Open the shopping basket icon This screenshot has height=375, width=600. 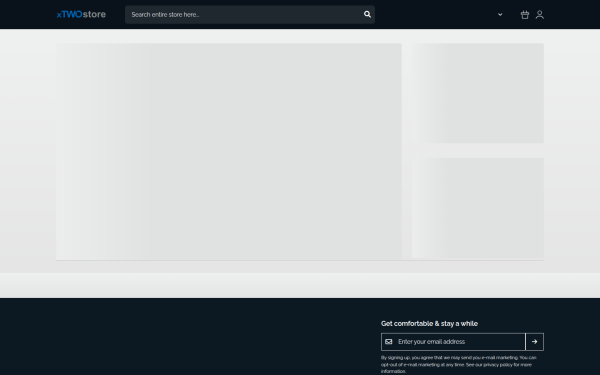(525, 15)
